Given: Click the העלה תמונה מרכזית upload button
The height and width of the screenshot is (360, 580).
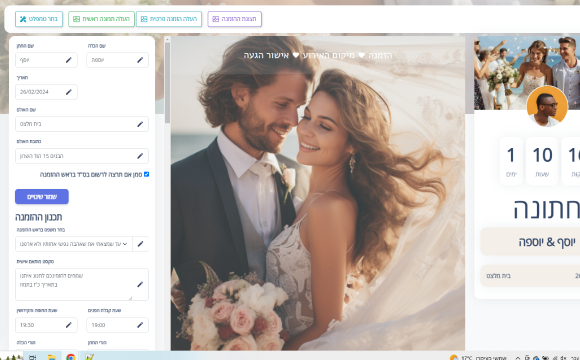Looking at the screenshot, I should [169, 19].
